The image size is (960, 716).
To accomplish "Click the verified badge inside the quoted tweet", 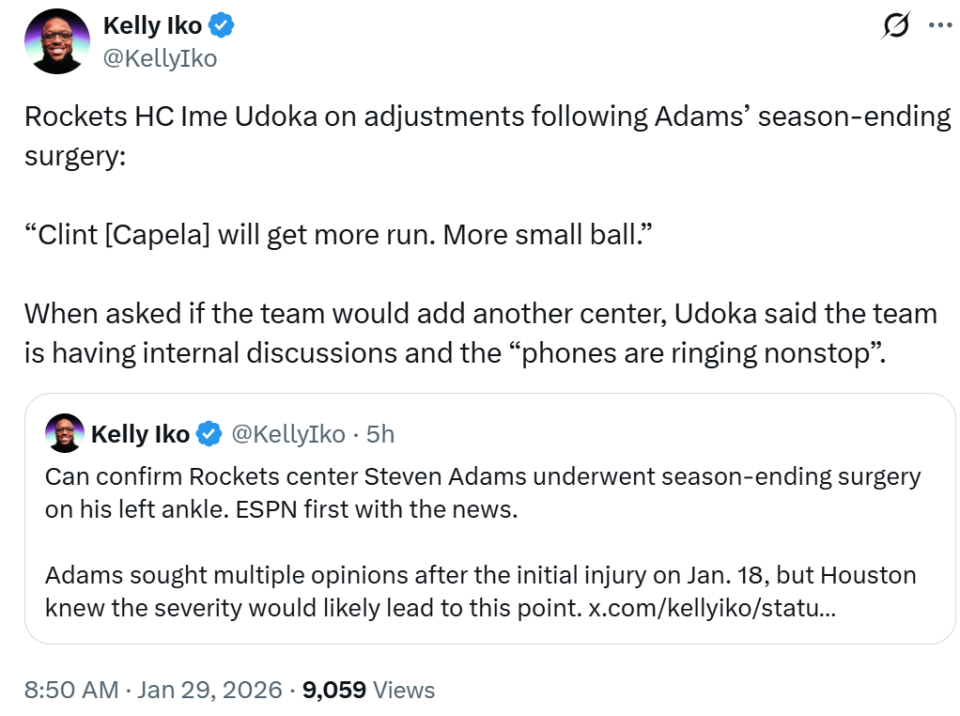I will pyautogui.click(x=208, y=434).
